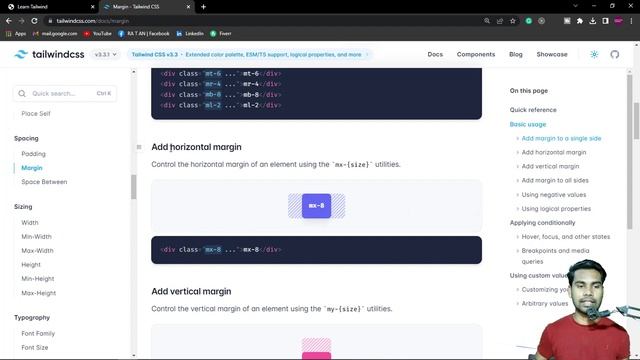The image size is (640, 360).
Task: Jump to Applying conditionally section
Action: pyautogui.click(x=542, y=222)
